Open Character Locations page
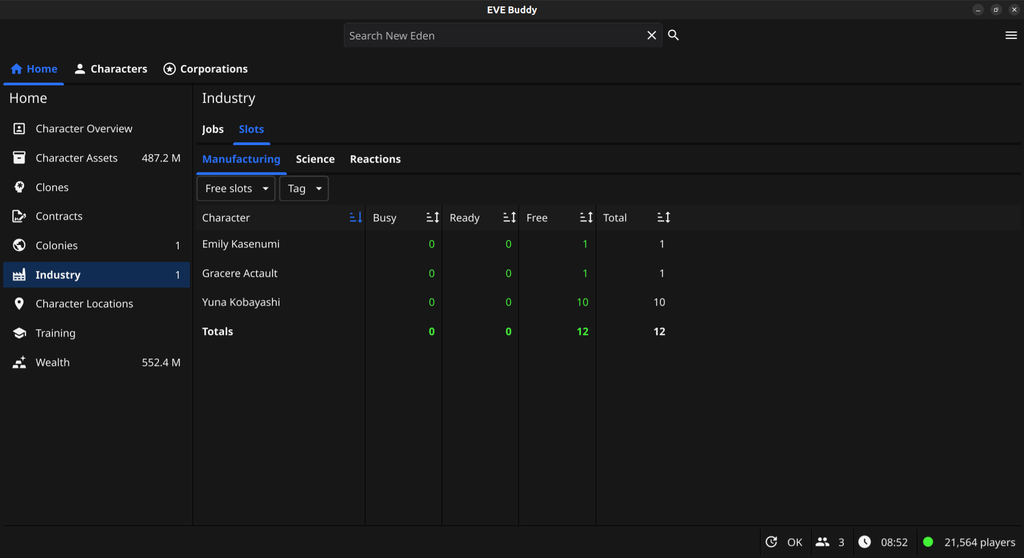 tap(97, 304)
